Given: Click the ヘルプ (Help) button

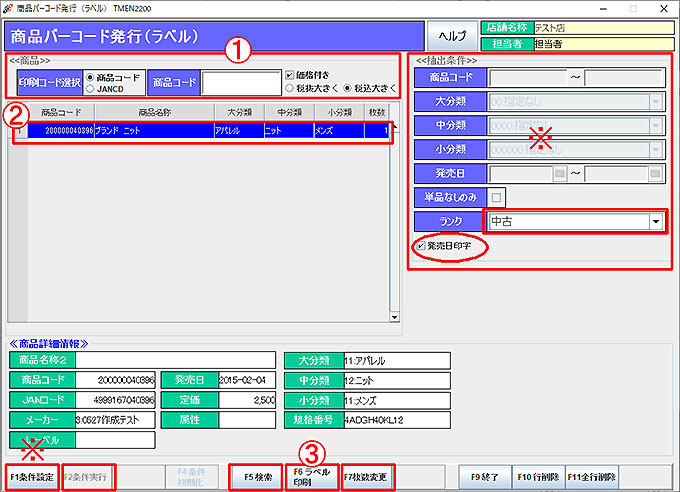Looking at the screenshot, I should 453,36.
